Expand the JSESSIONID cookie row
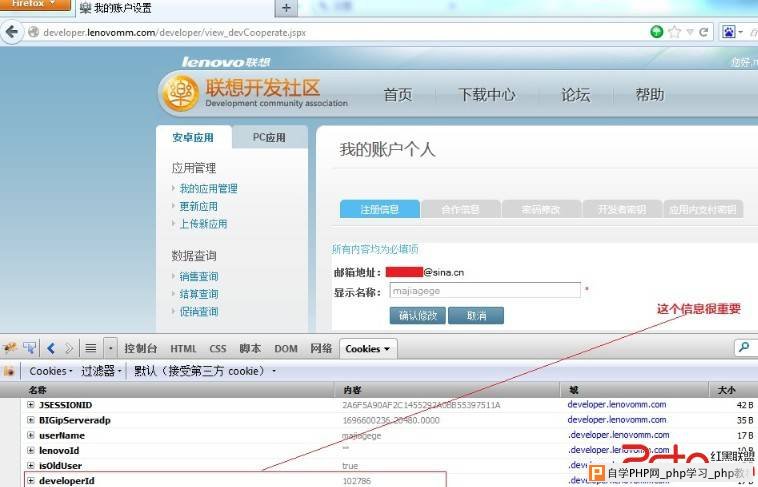 pyautogui.click(x=31, y=404)
